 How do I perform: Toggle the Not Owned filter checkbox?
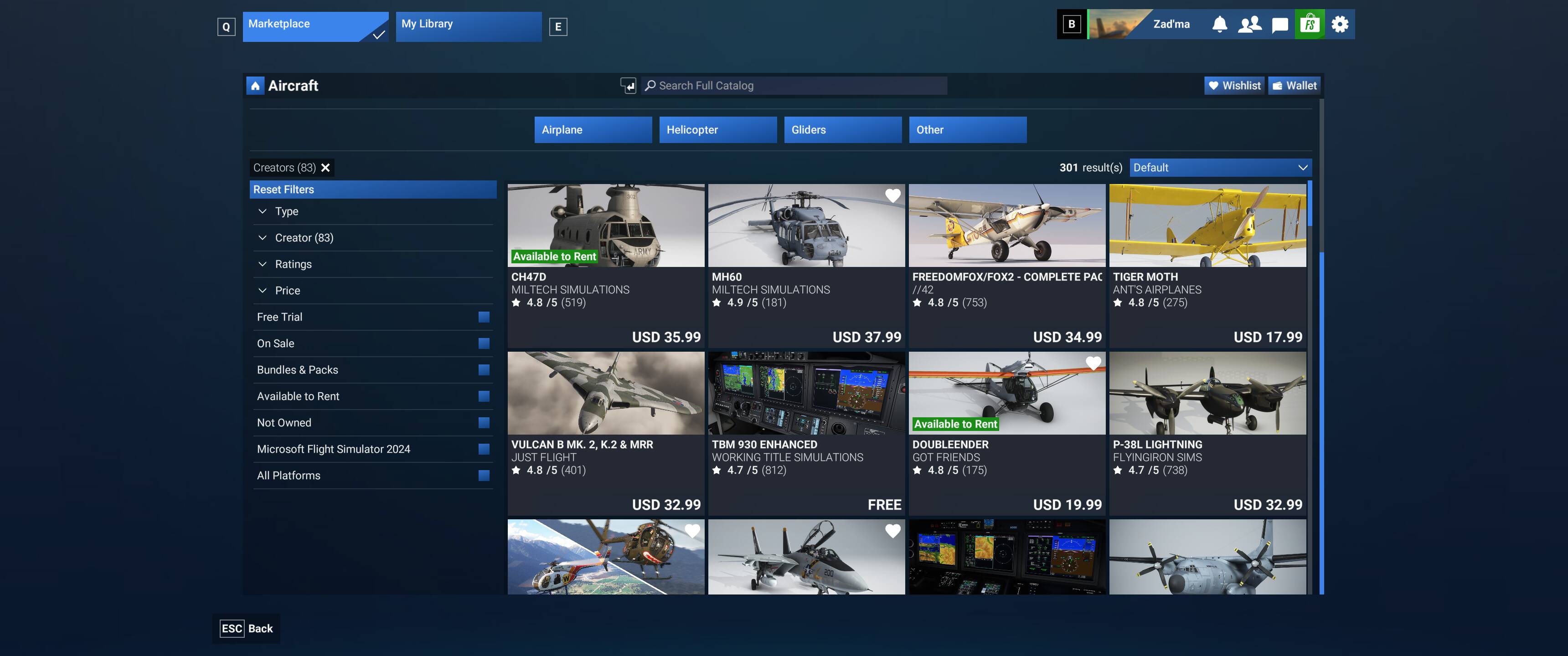484,422
